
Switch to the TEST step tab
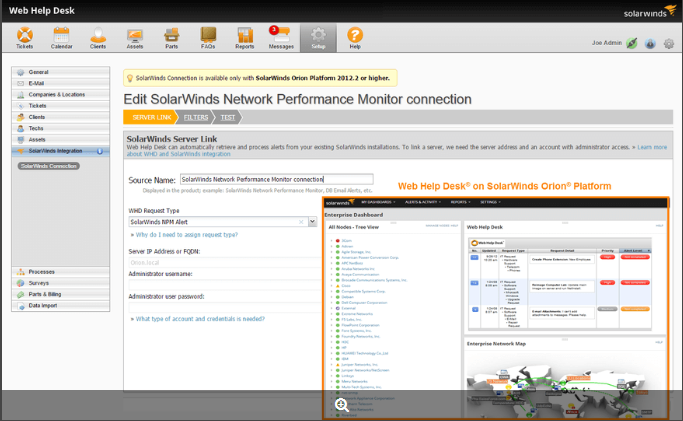pos(227,117)
